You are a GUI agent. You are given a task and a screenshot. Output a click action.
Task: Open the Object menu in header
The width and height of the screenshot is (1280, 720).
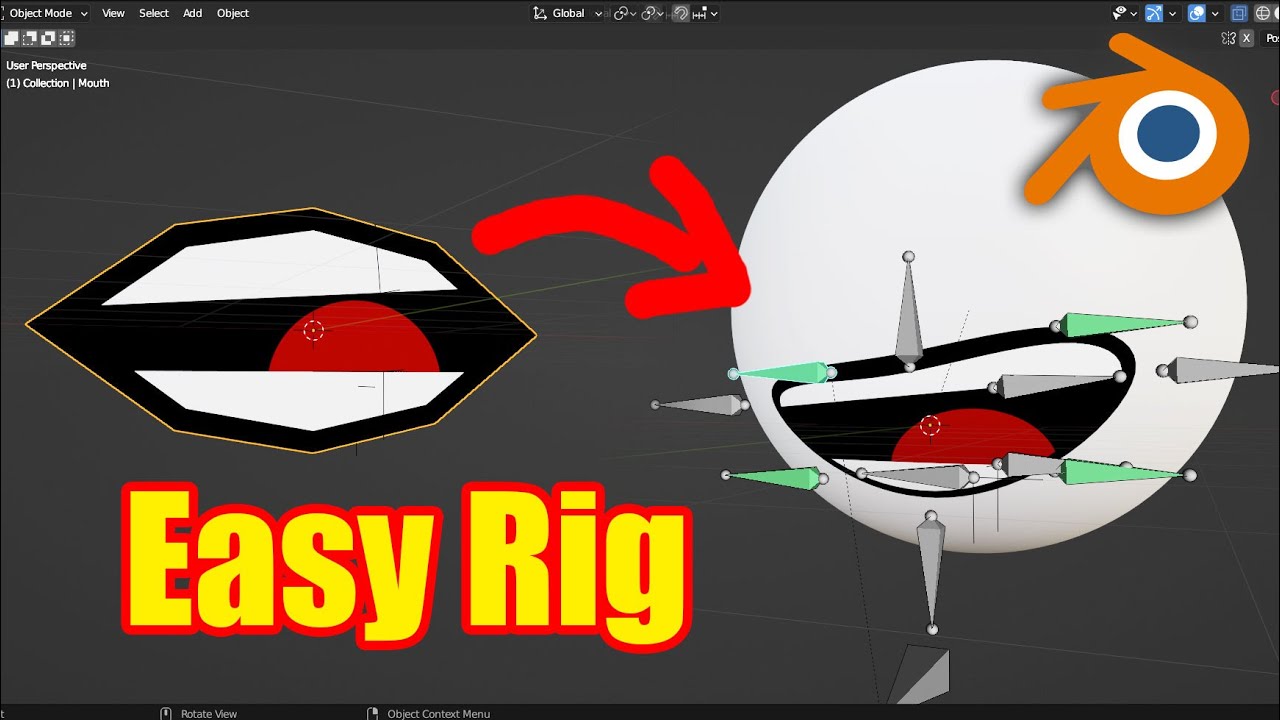[x=233, y=13]
